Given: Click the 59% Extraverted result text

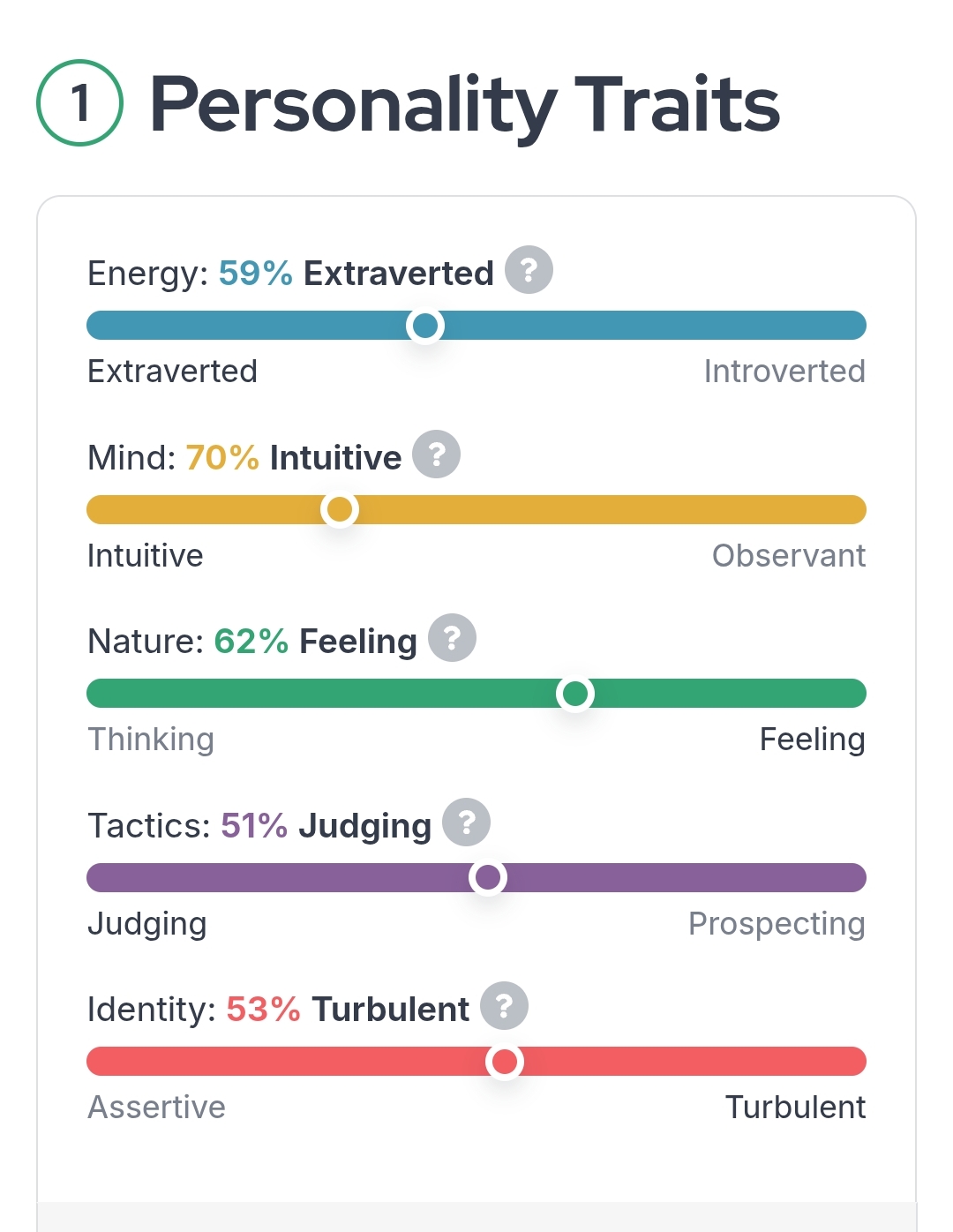Looking at the screenshot, I should 356,274.
